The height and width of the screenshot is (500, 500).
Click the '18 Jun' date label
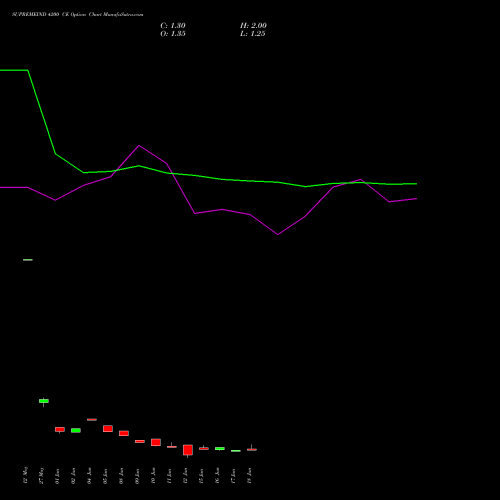coord(250,476)
